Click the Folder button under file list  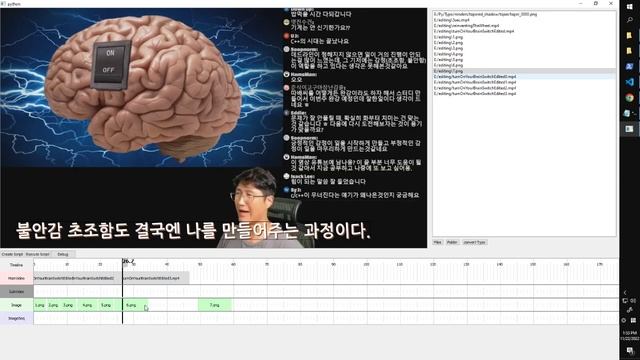point(452,242)
